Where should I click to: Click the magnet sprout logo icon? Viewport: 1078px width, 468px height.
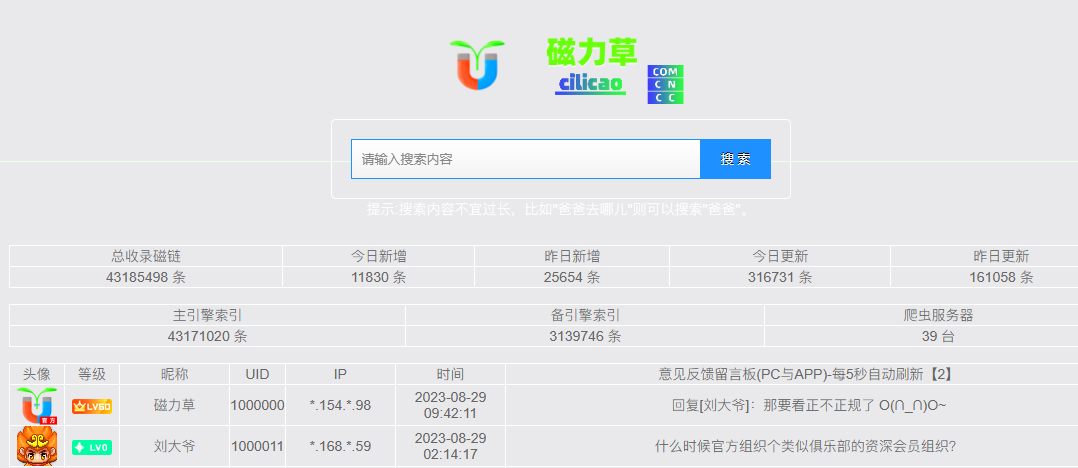point(477,65)
